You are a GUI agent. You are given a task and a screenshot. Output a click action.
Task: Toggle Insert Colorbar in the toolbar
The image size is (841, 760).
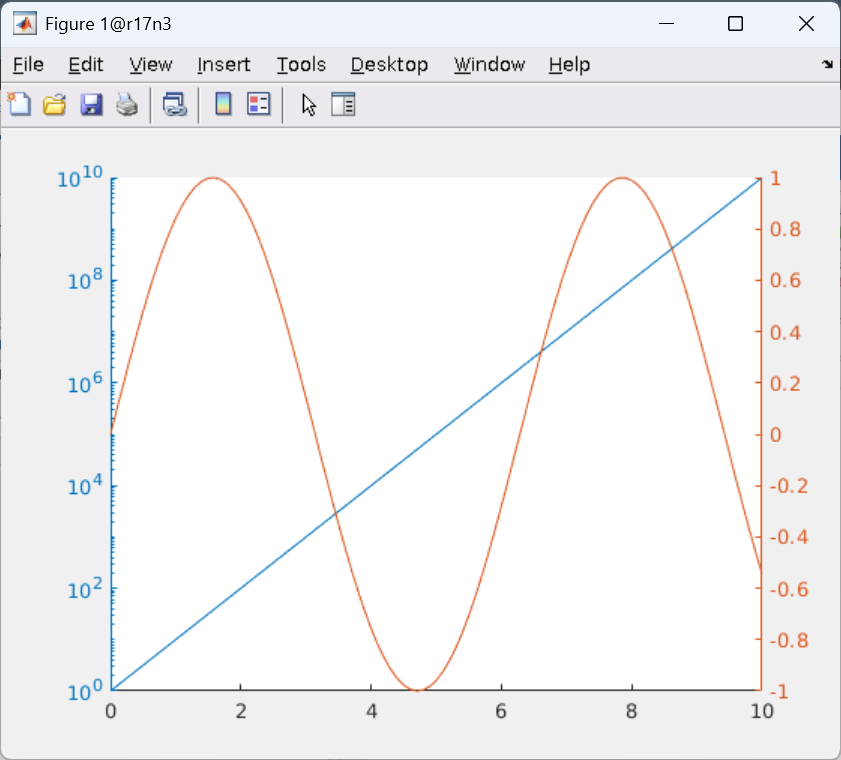pyautogui.click(x=223, y=104)
